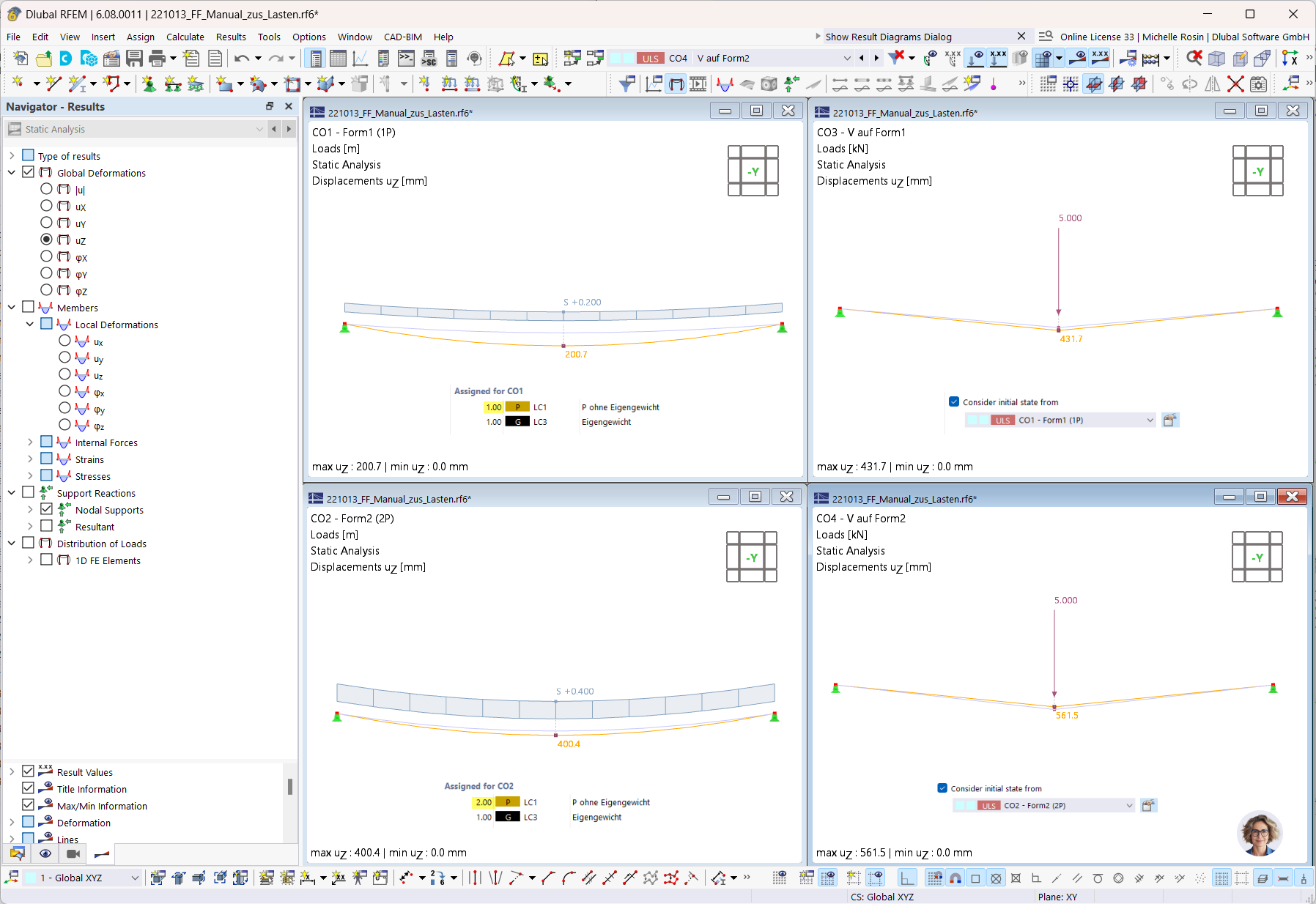
Task: Undo the last action
Action: point(243,58)
